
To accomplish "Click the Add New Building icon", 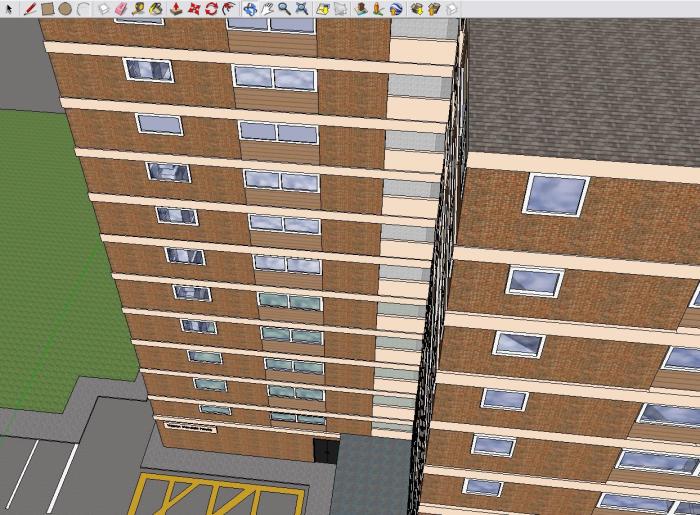I will point(361,8).
